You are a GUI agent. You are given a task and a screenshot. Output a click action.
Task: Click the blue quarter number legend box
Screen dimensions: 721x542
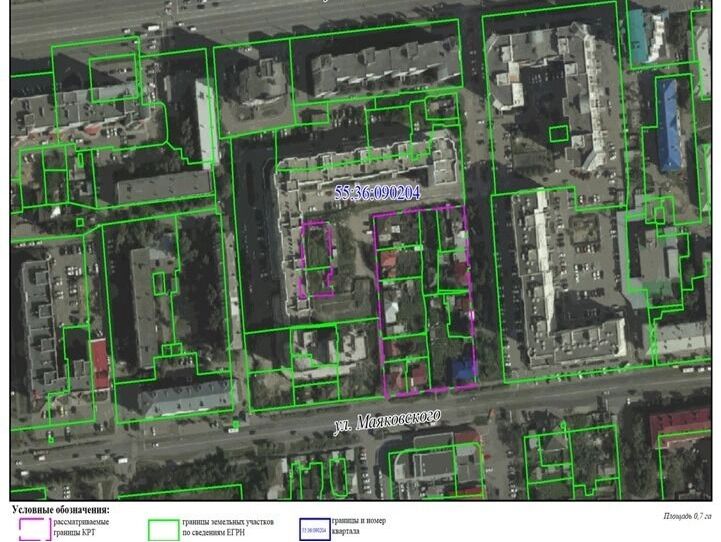(x=314, y=527)
